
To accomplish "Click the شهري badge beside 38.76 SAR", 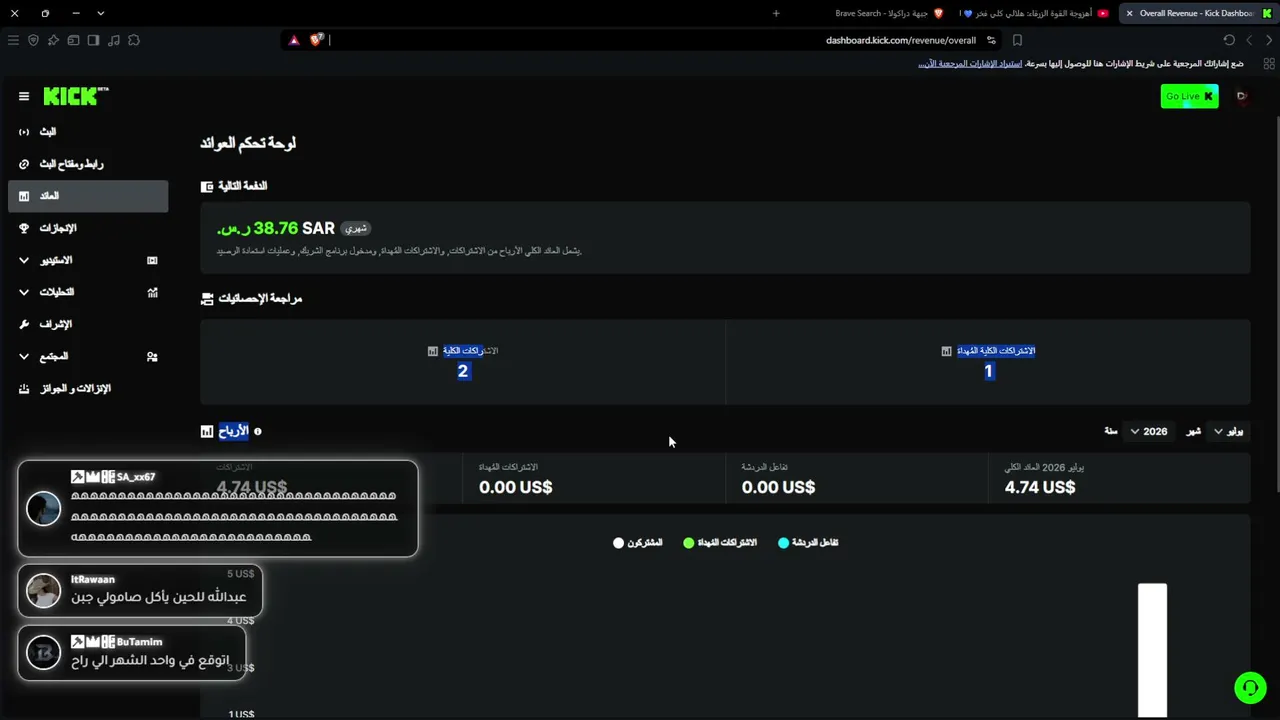I will pos(356,229).
